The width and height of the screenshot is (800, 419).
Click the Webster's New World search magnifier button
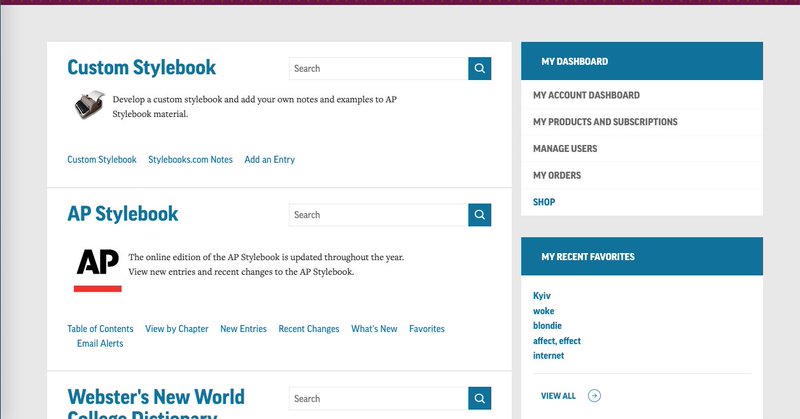point(480,399)
